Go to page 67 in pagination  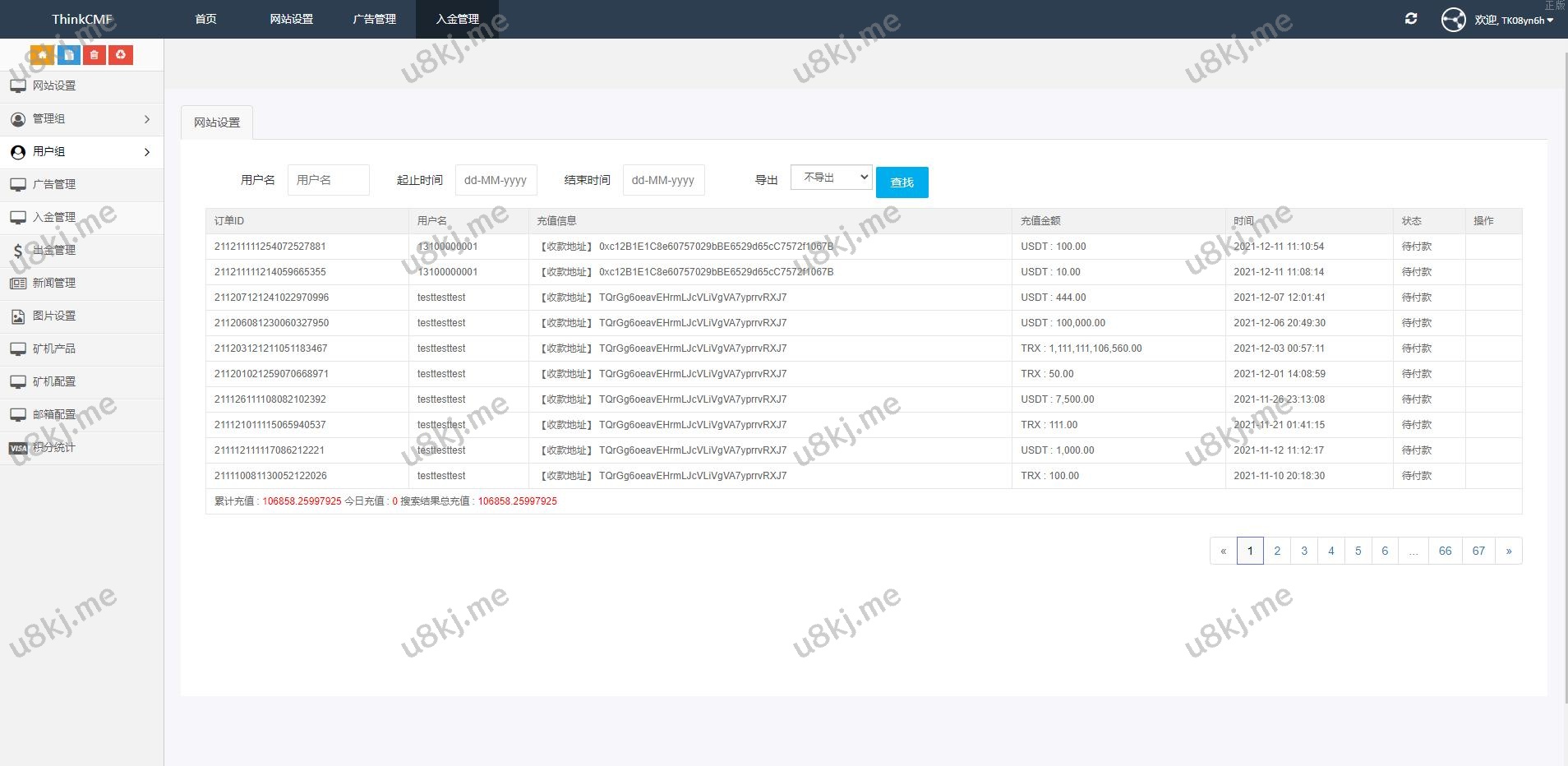click(x=1478, y=551)
